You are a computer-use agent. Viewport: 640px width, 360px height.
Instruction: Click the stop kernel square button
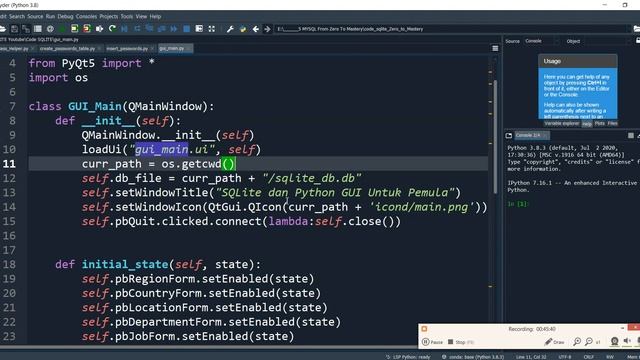631,136
